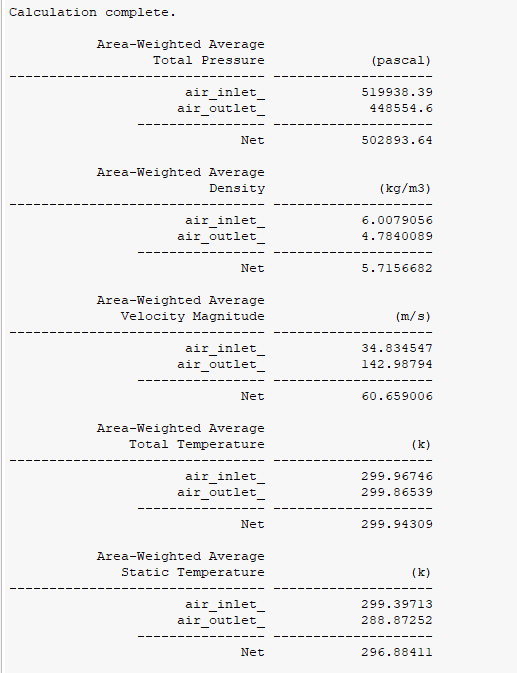
Task: Click the Net velocity value 60.659006
Action: [397, 396]
